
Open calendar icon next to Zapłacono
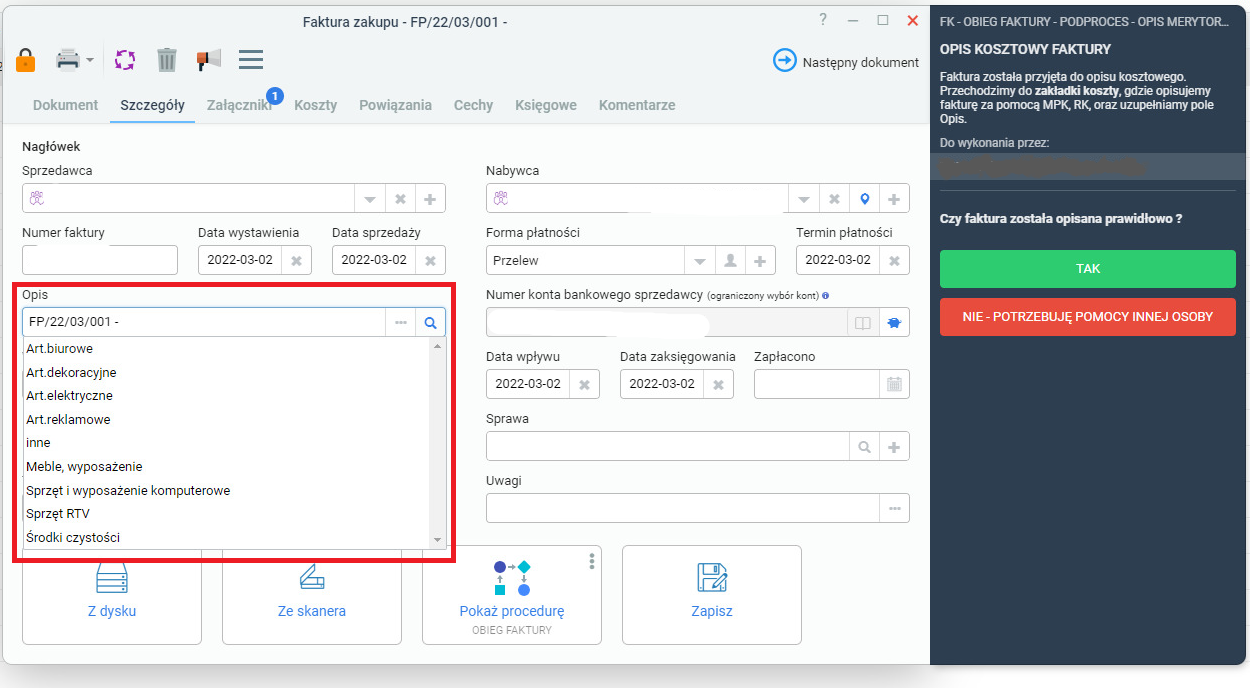[894, 384]
